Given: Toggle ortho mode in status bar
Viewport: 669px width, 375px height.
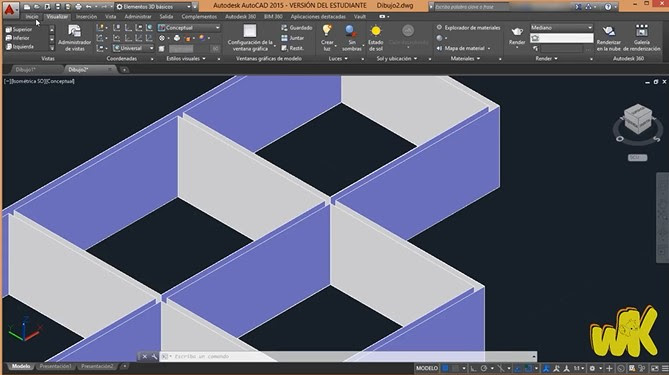Looking at the screenshot, I should pos(474,368).
